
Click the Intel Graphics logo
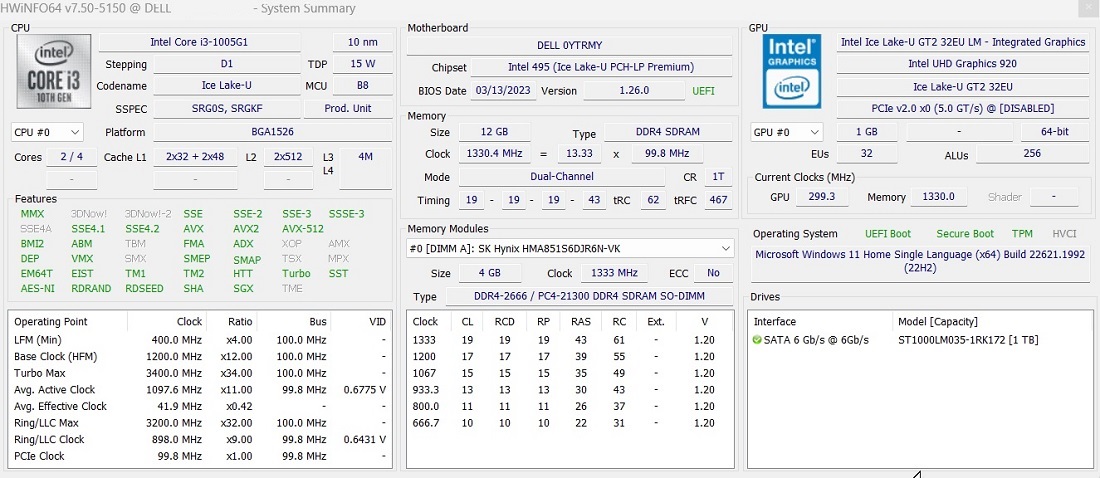coord(792,71)
